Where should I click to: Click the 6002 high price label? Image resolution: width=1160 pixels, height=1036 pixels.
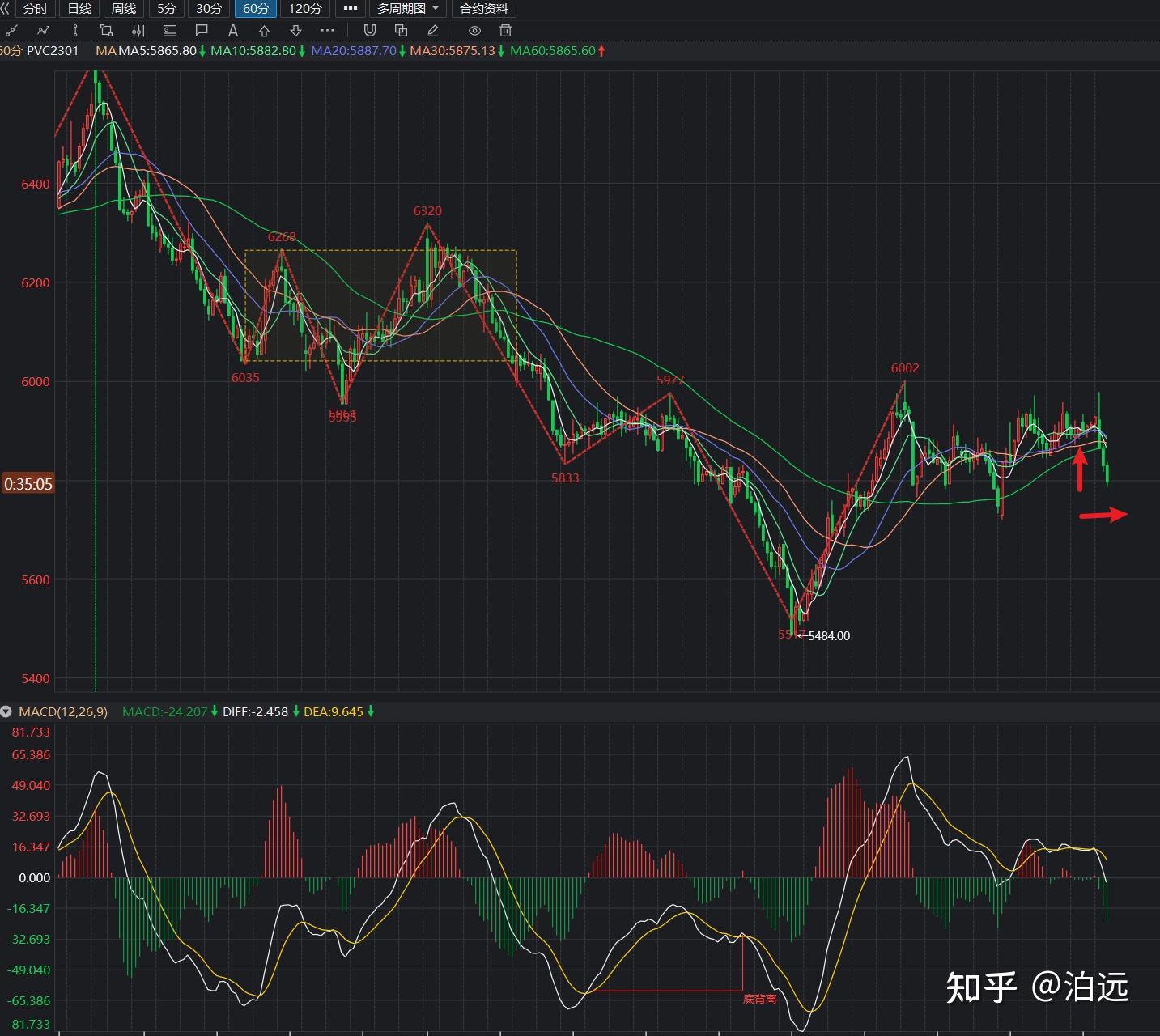(905, 368)
